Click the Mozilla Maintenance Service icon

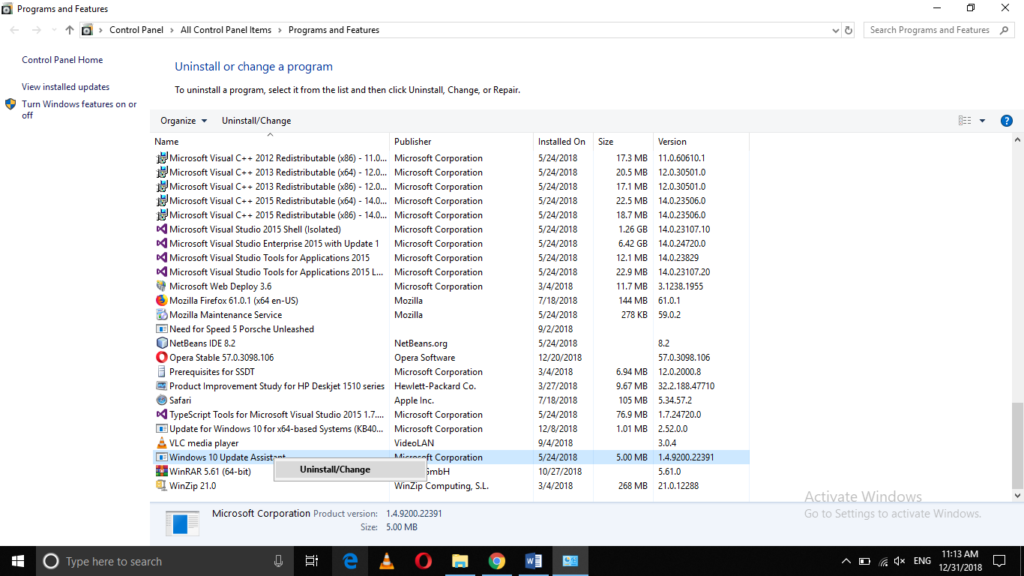[161, 315]
